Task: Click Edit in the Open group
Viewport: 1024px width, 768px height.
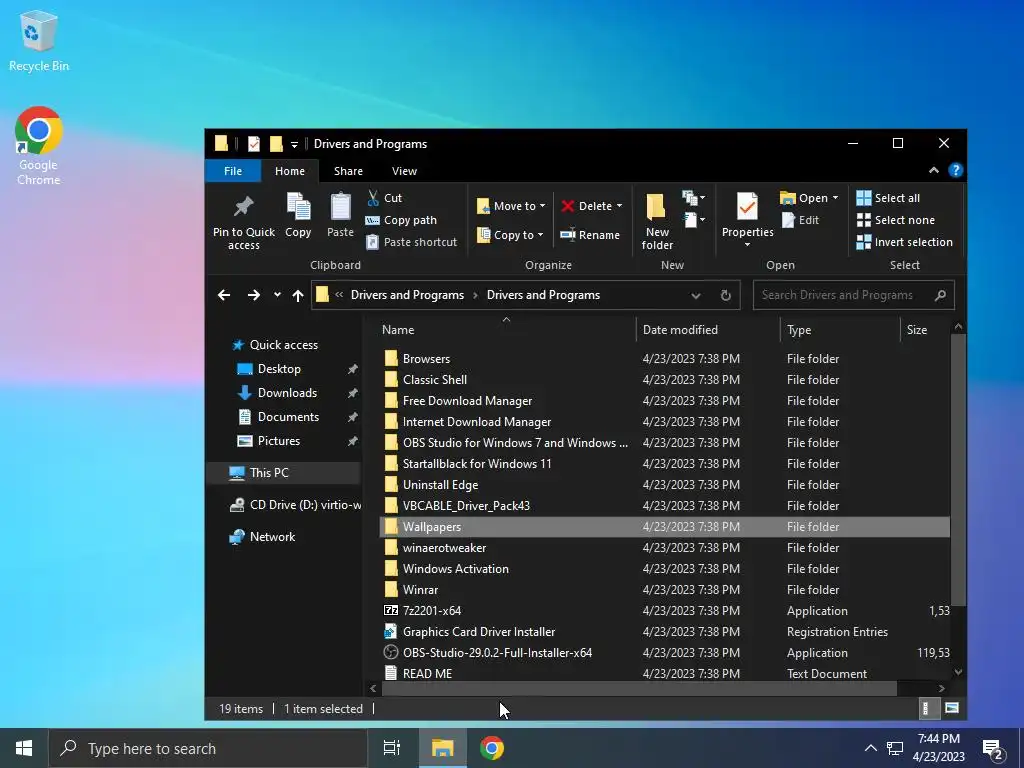Action: [x=800, y=220]
